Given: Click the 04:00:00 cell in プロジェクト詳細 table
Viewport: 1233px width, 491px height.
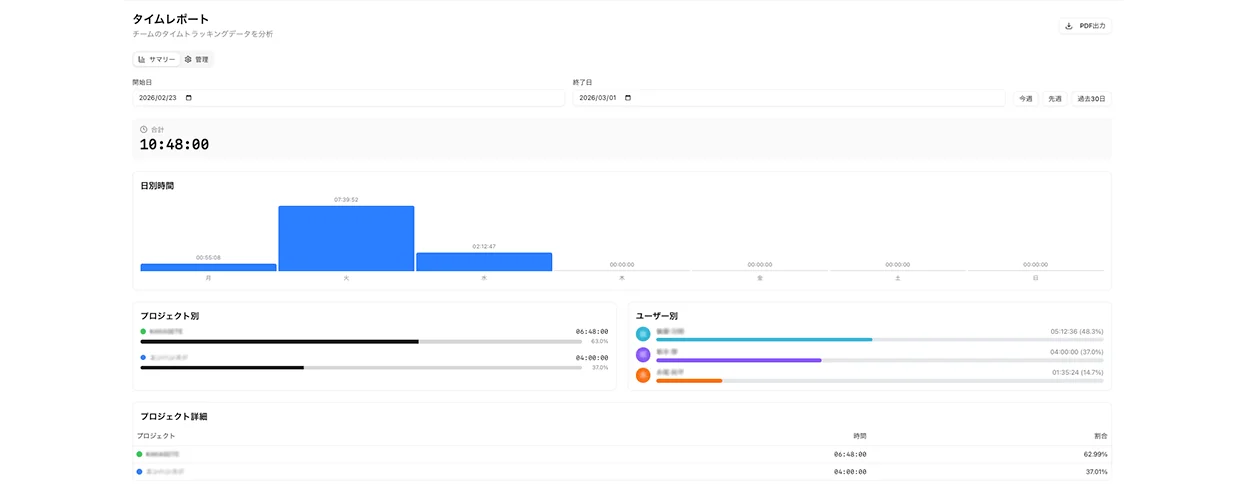Looking at the screenshot, I should (851, 471).
